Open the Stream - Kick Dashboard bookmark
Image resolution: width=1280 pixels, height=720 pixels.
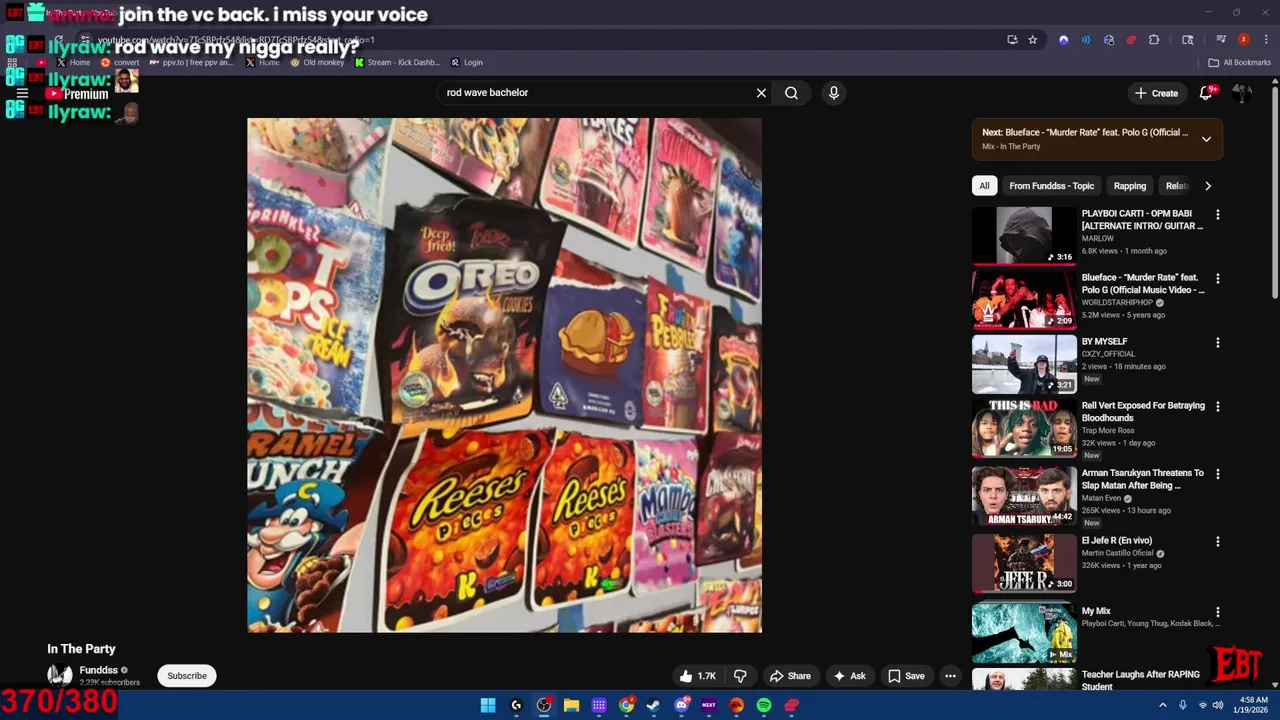397,62
